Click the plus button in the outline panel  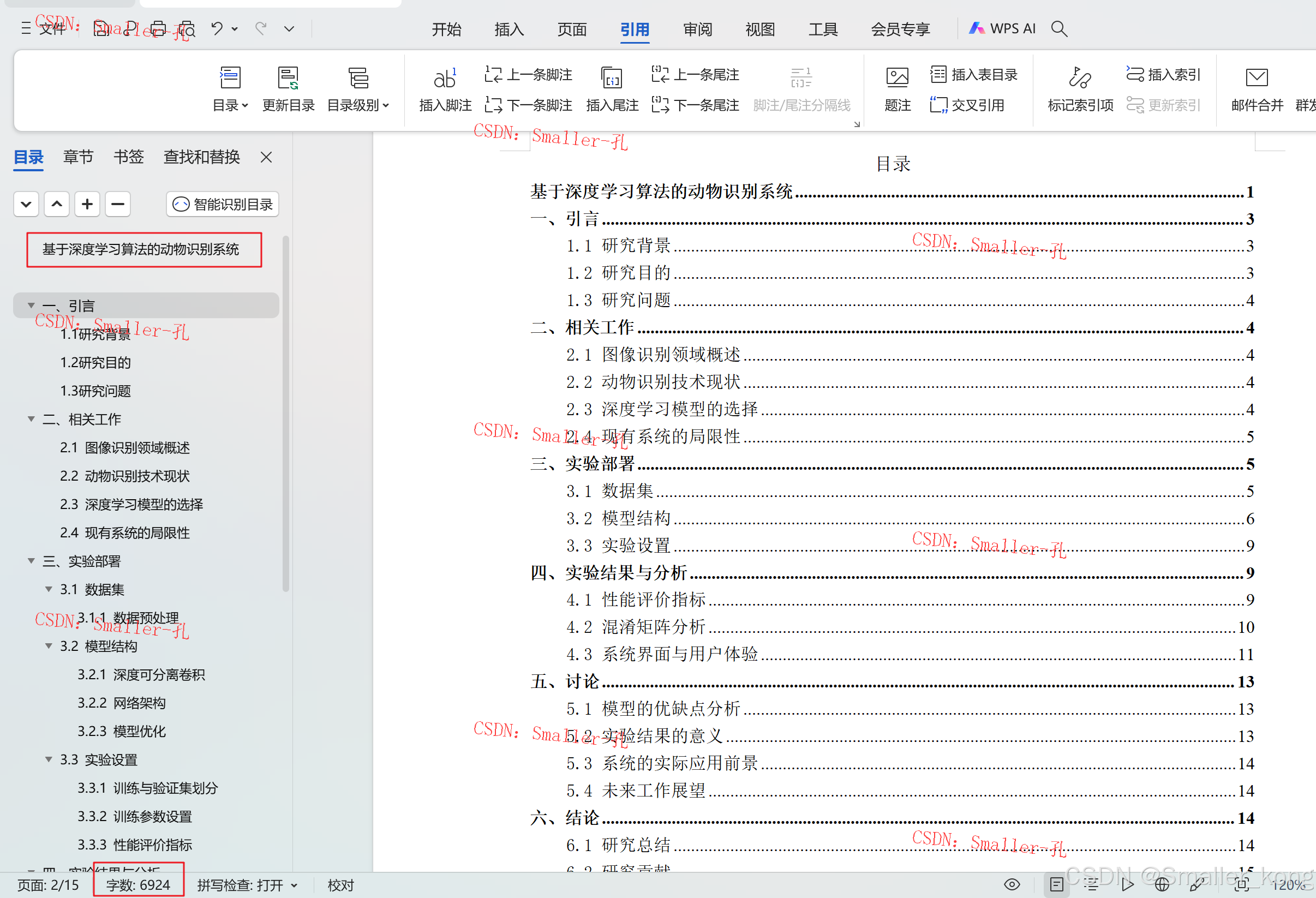(x=87, y=205)
